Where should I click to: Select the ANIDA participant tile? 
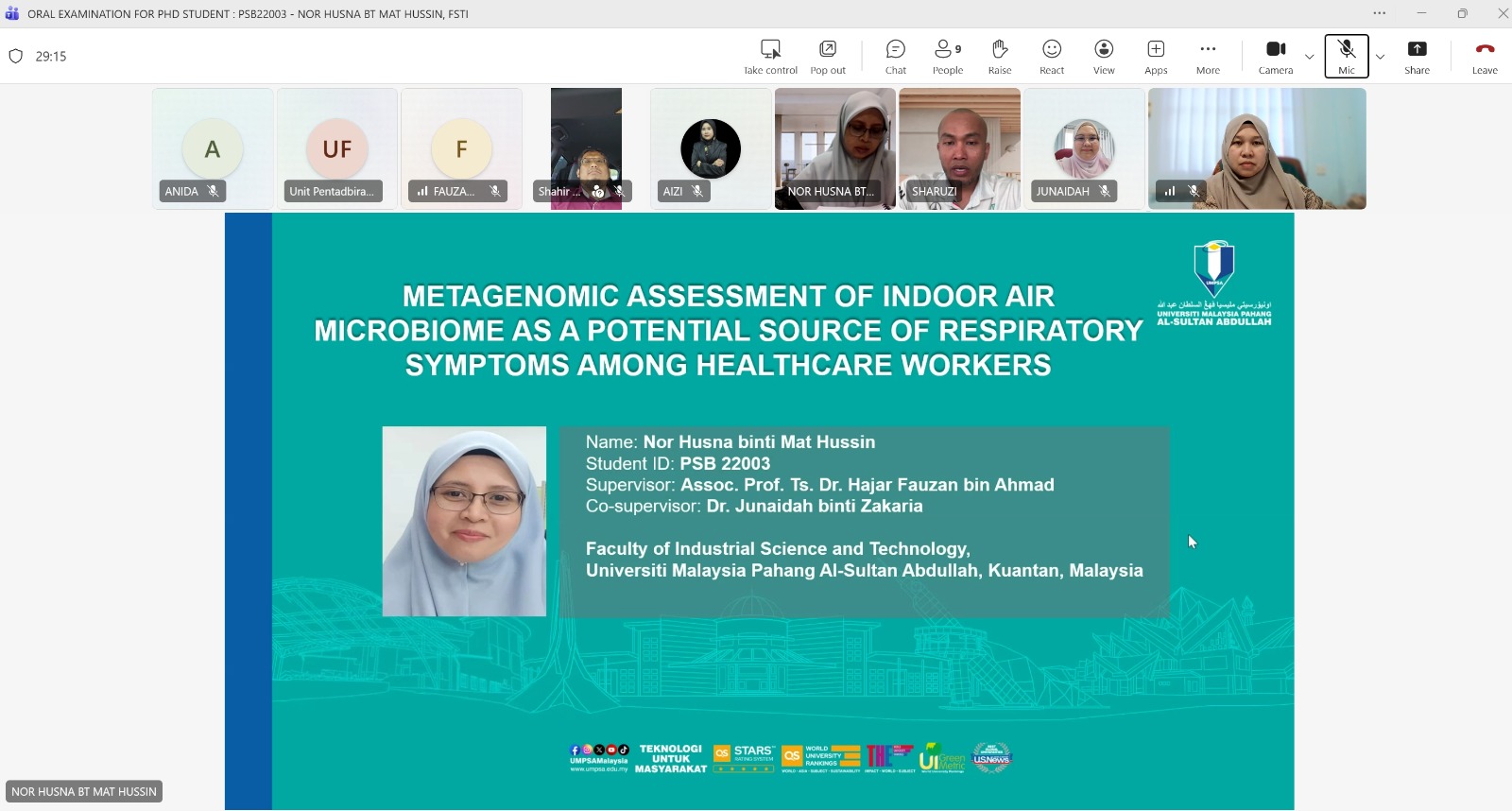tap(213, 148)
